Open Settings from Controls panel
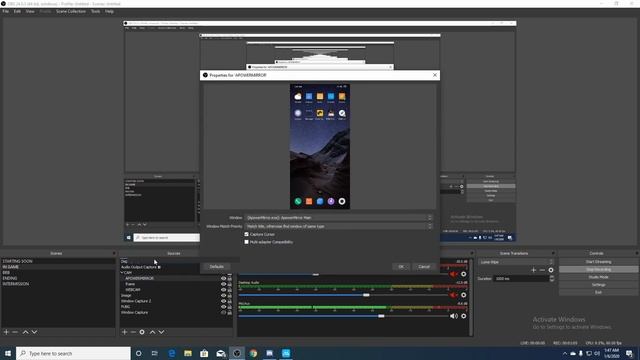This screenshot has height=360, width=640. 598,285
